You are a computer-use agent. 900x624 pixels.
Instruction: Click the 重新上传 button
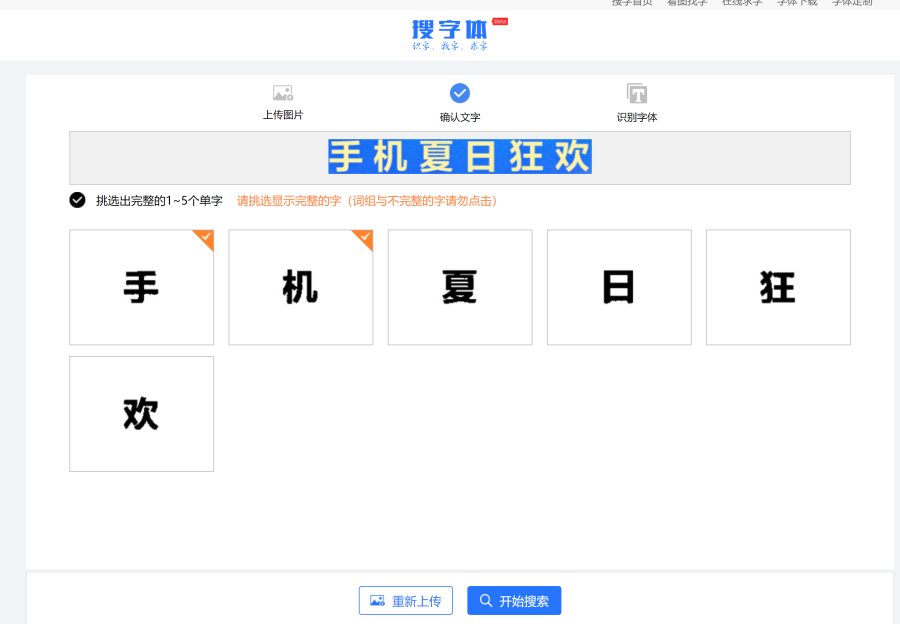[x=406, y=601]
